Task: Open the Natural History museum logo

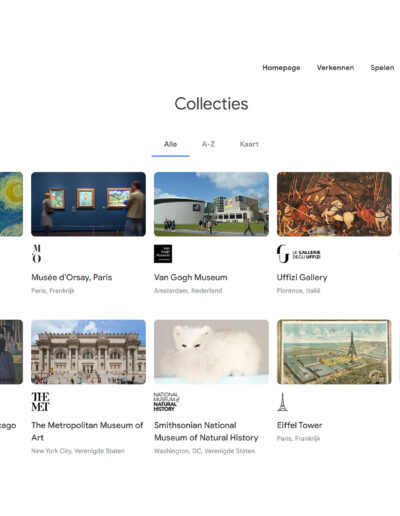Action: point(166,401)
